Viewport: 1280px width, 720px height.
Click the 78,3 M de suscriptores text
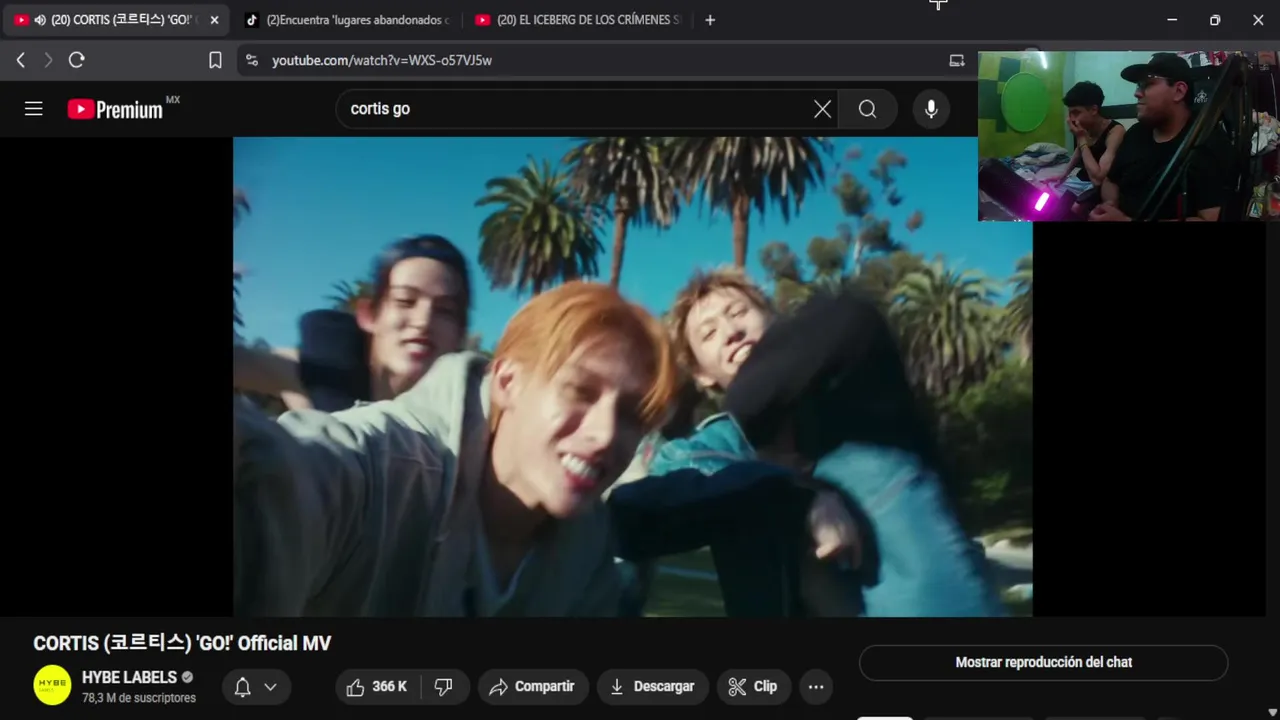pos(139,698)
